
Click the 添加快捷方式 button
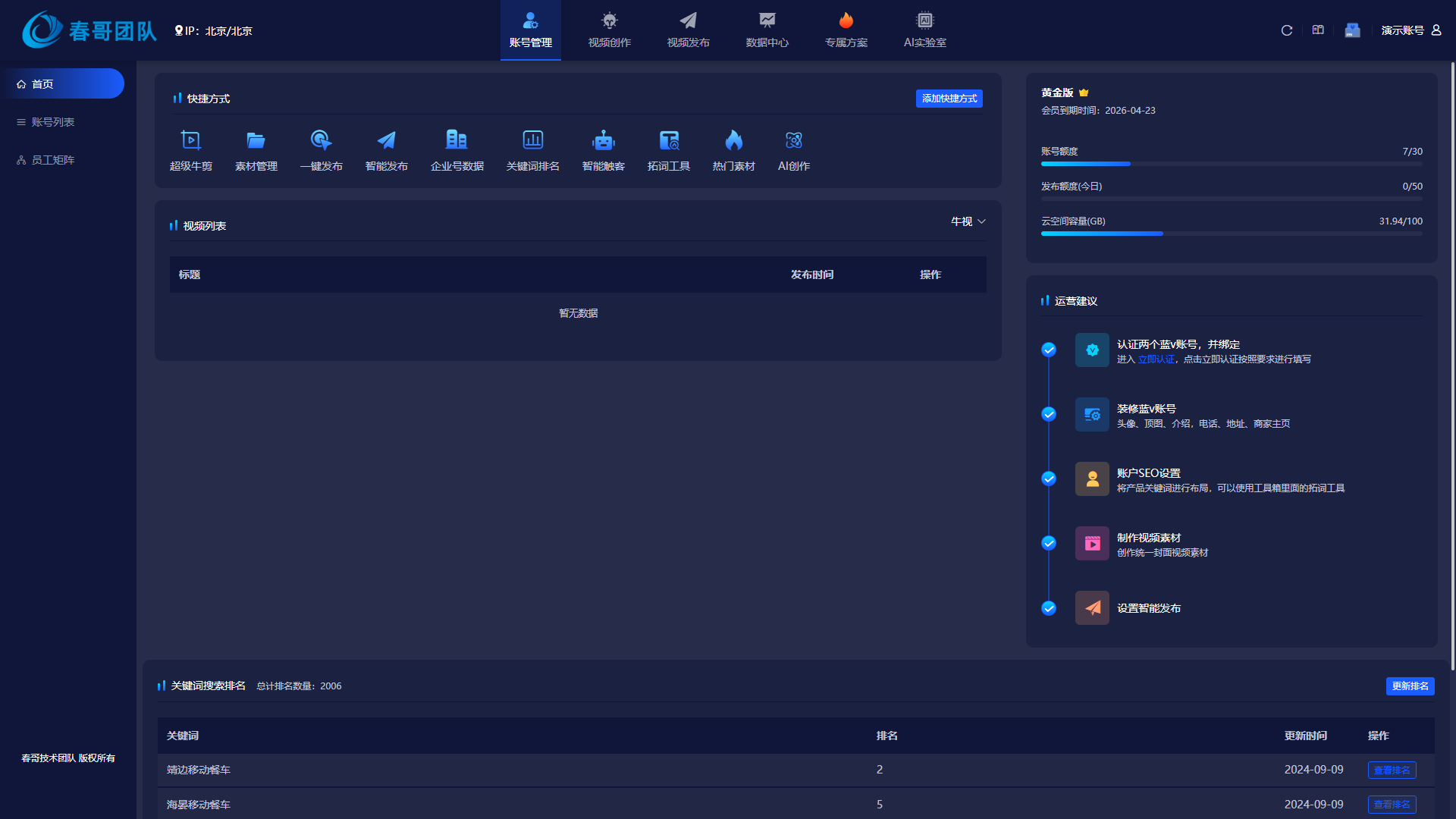[x=949, y=99]
